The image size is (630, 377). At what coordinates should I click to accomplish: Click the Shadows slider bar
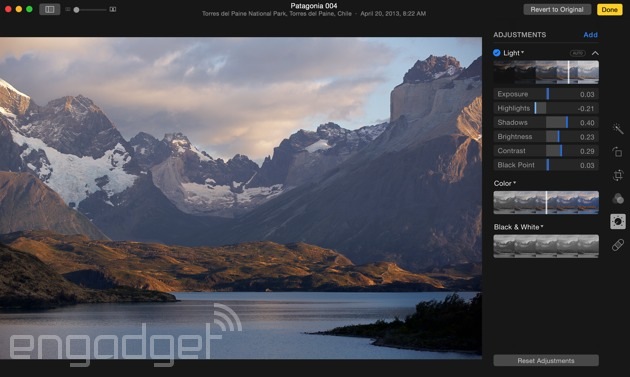(546, 123)
